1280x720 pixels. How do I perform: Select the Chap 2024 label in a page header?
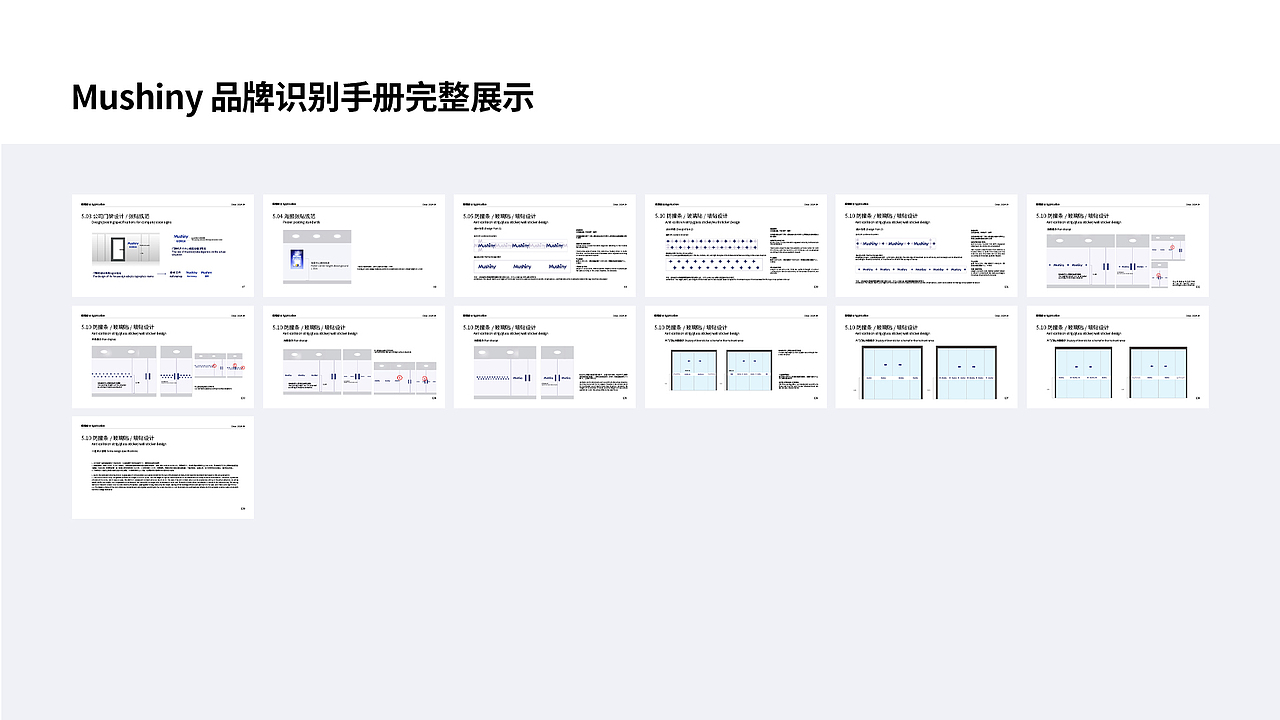tap(236, 203)
